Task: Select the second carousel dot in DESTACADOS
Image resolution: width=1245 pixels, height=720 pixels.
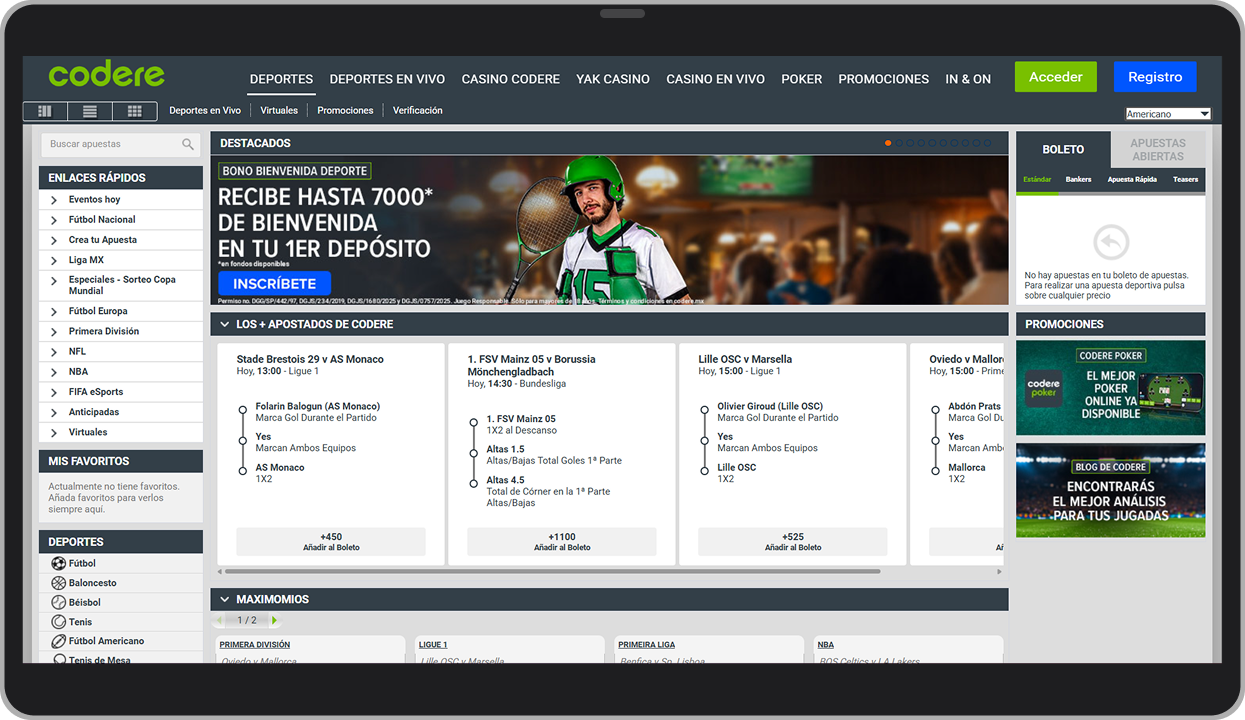Action: 899,143
